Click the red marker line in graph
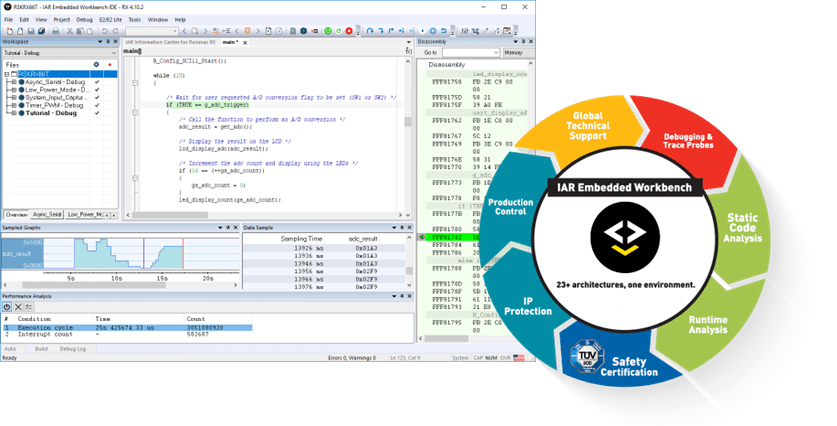 pos(183,254)
